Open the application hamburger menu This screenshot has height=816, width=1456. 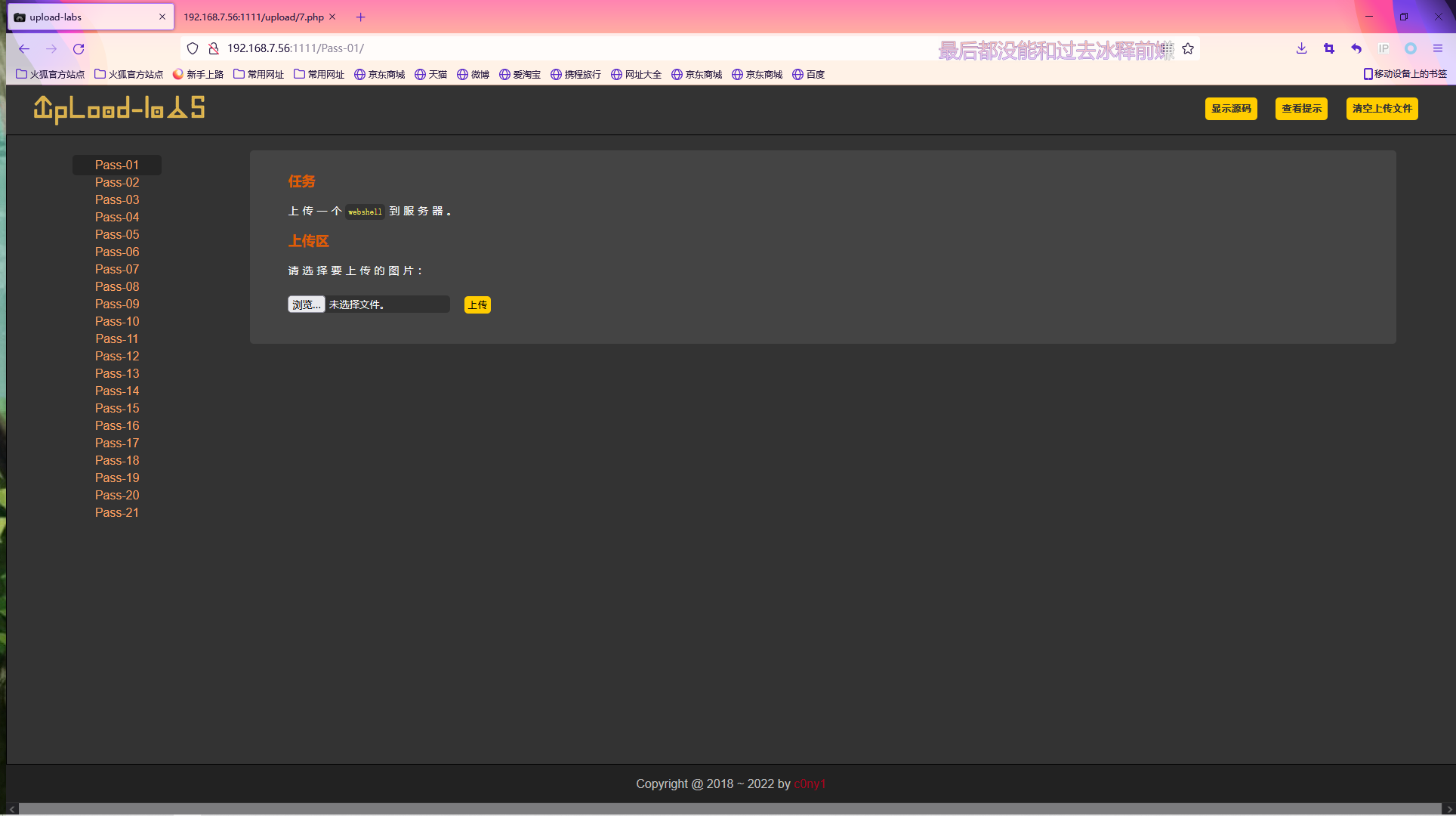pos(1438,48)
